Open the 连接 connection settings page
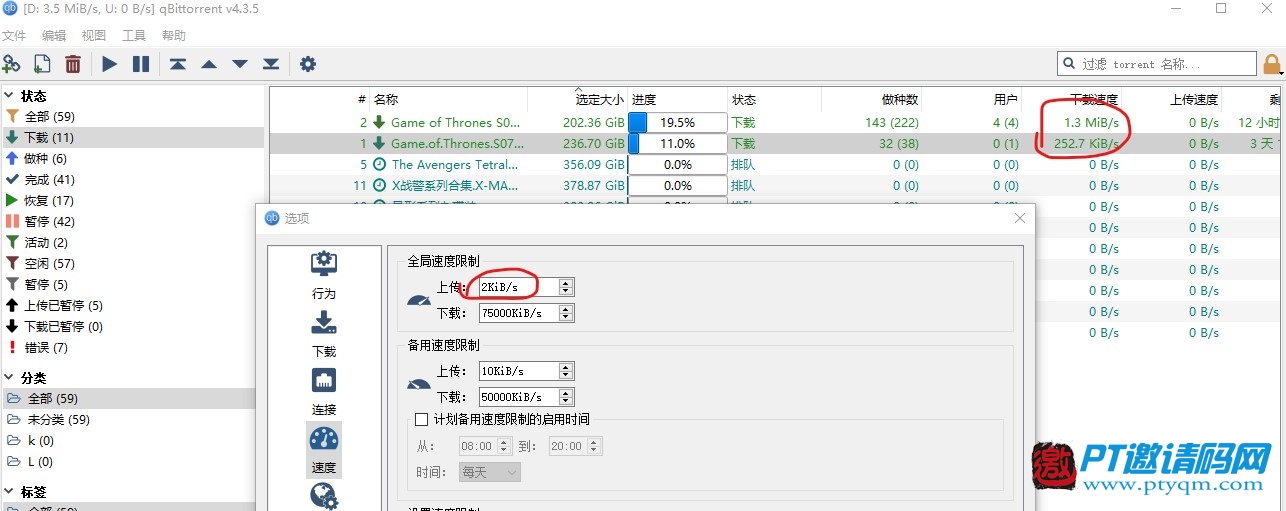Image resolution: width=1286 pixels, height=511 pixels. (x=324, y=392)
